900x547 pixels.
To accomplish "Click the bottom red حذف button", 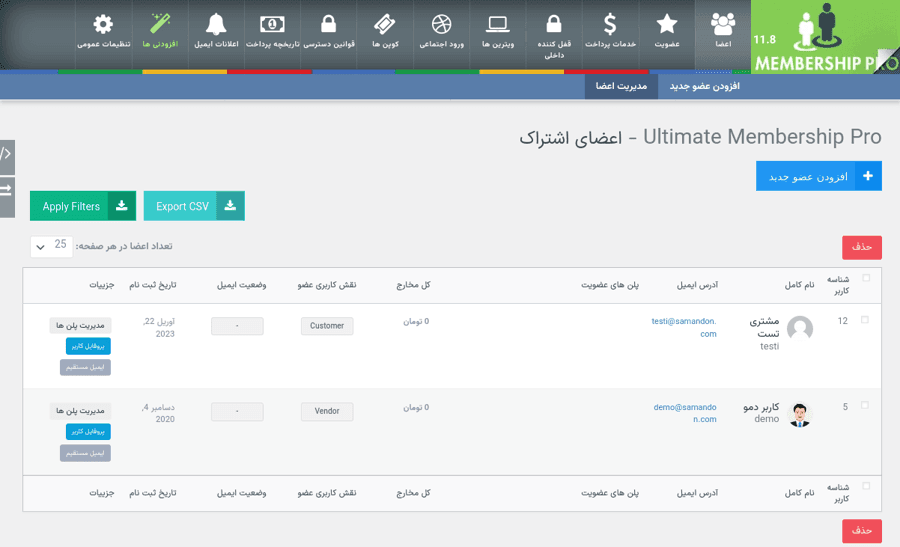I will (862, 531).
